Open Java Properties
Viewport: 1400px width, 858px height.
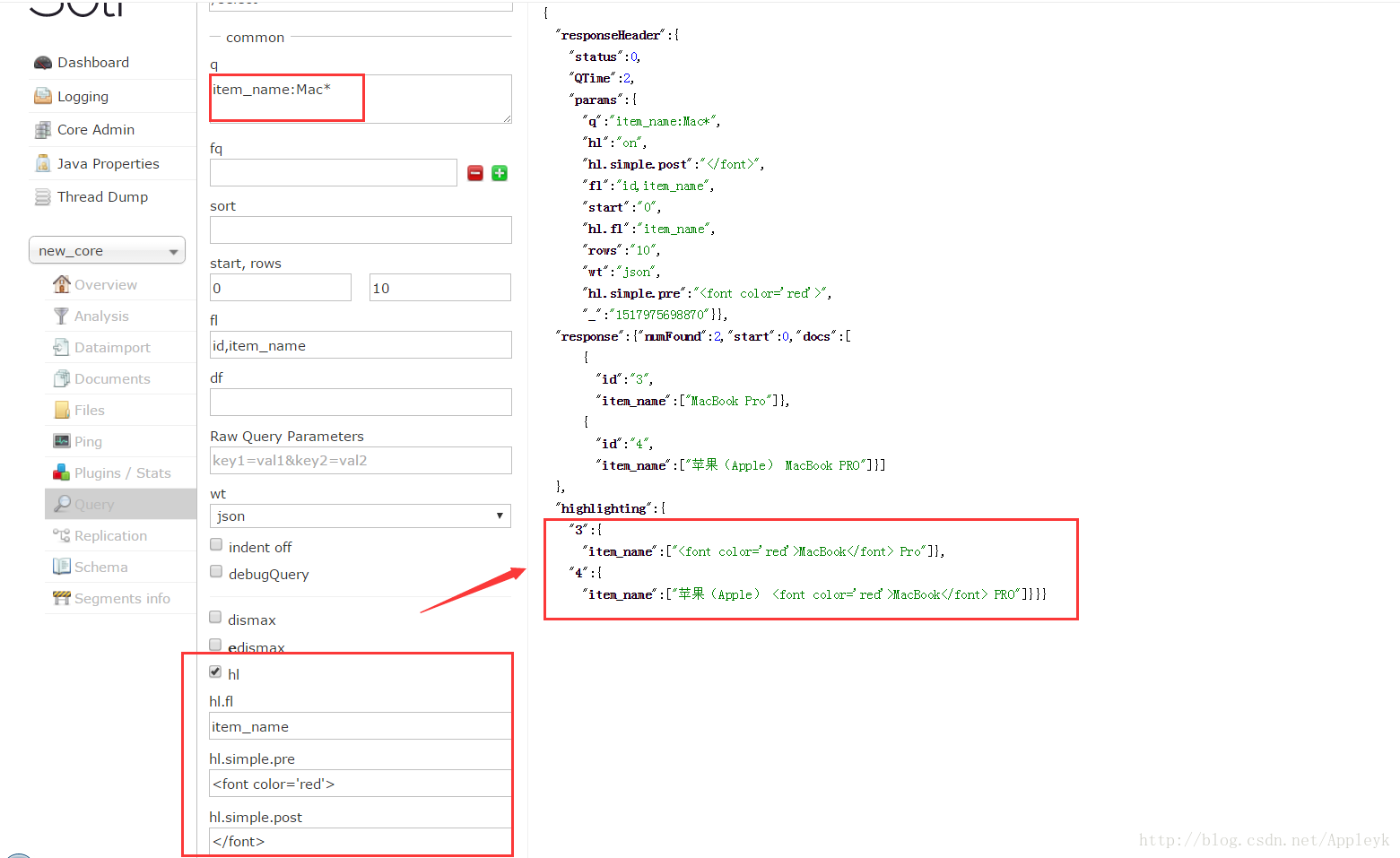click(x=109, y=164)
